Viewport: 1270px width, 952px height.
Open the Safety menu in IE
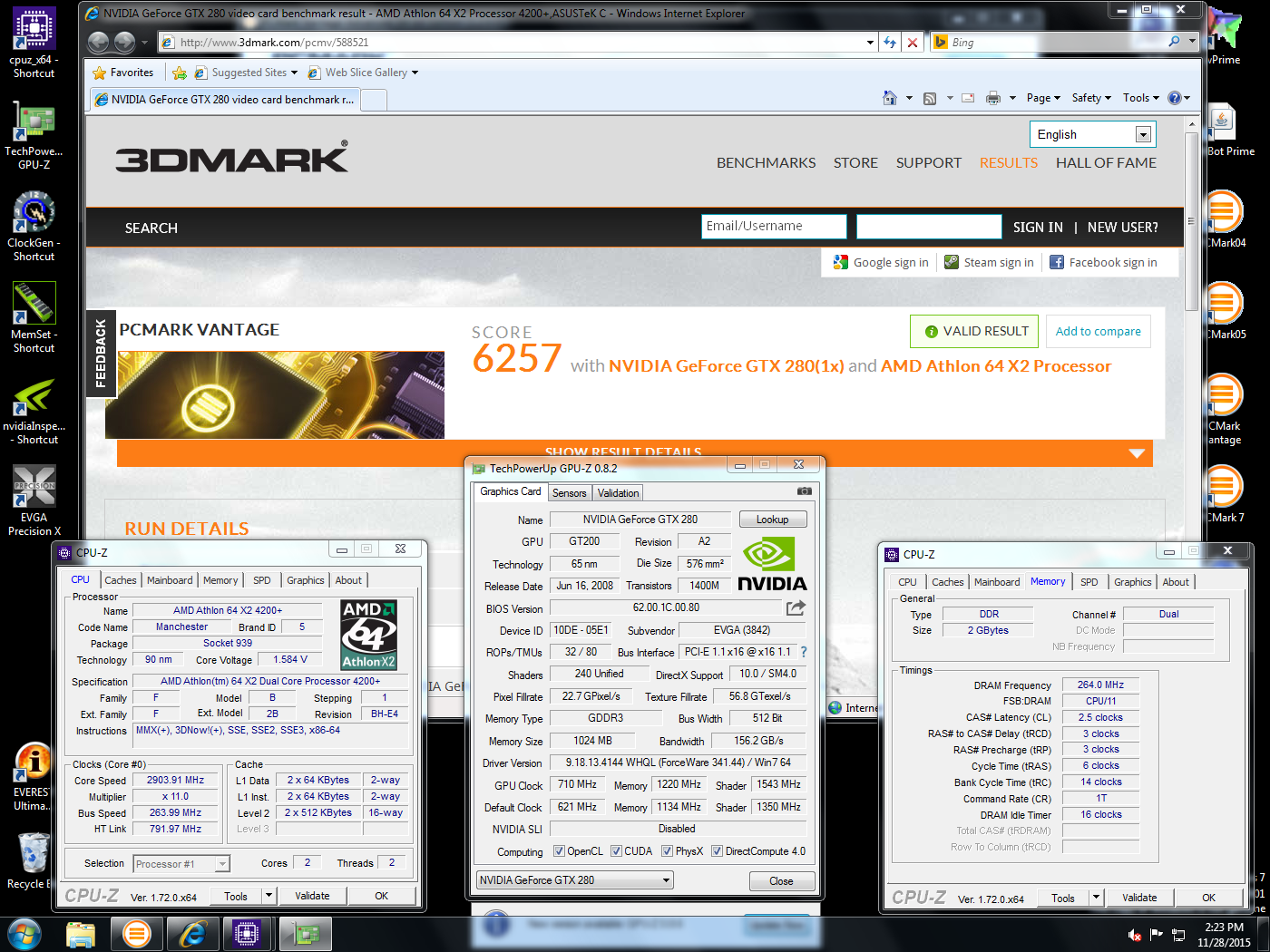[1091, 98]
